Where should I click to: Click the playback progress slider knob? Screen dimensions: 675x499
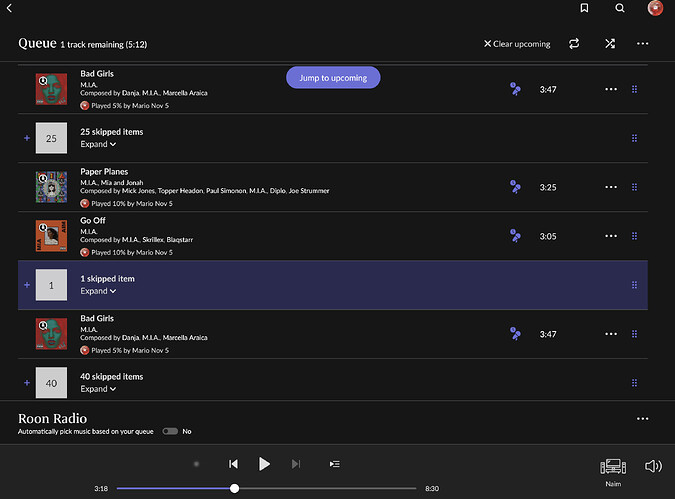[x=234, y=488]
